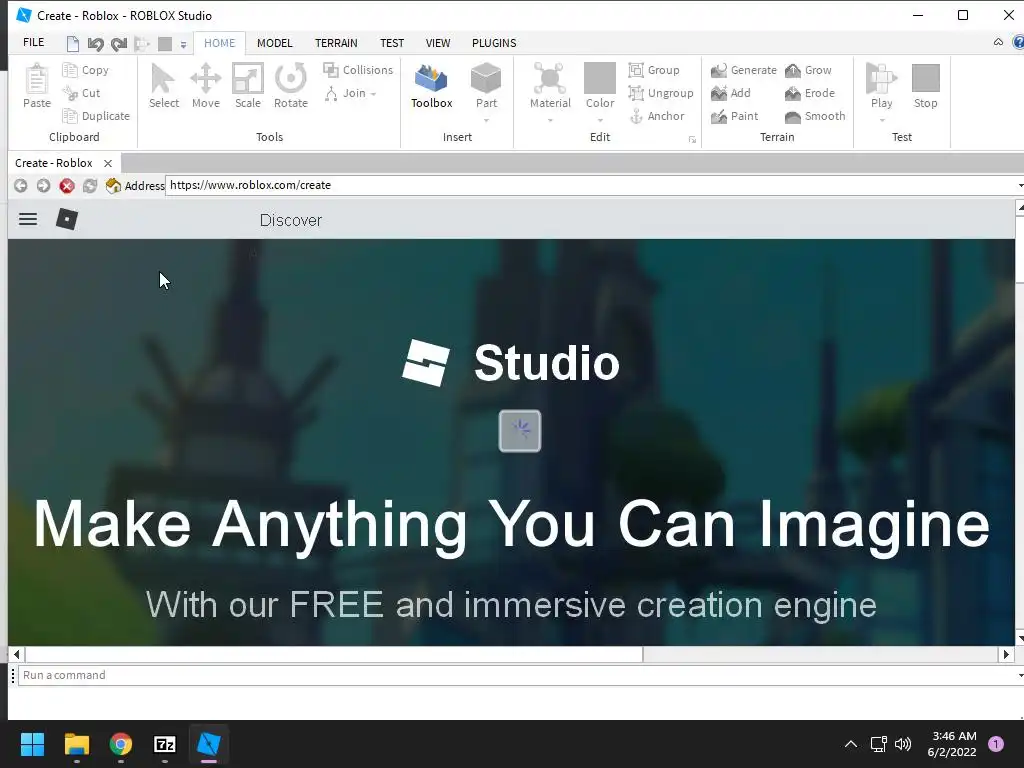This screenshot has height=768, width=1024.
Task: Open the Join dropdown
Action: point(351,93)
